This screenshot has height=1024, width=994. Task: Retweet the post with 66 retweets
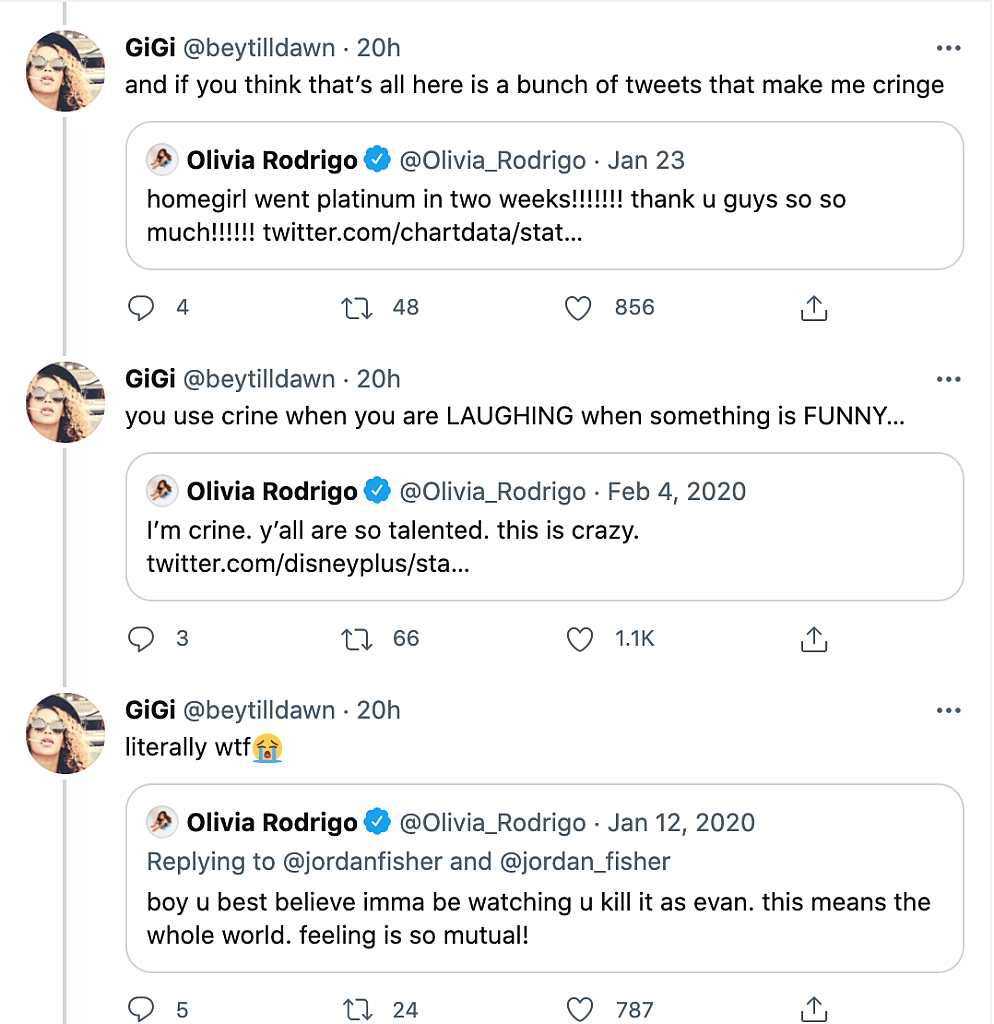(x=357, y=639)
